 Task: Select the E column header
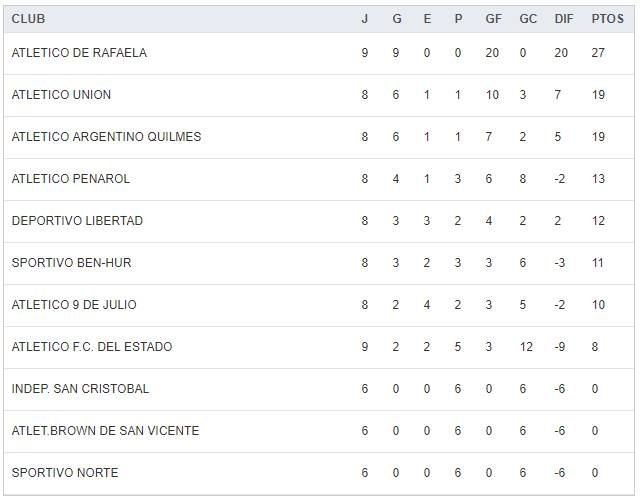[x=427, y=19]
